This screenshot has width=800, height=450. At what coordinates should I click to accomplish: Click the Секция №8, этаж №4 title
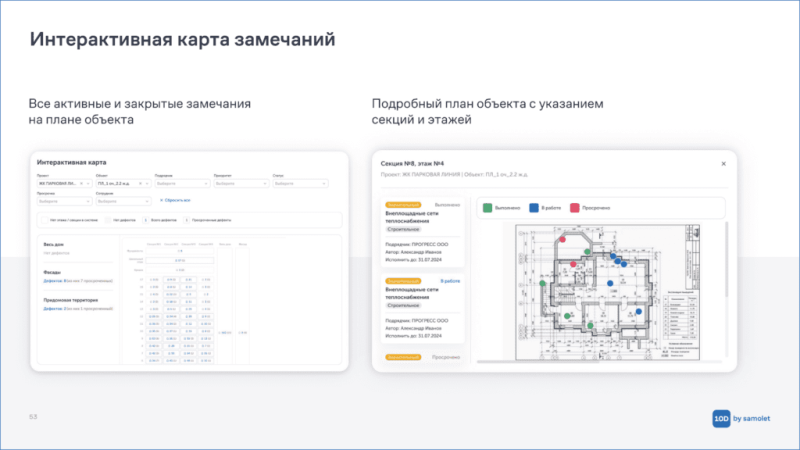click(x=412, y=164)
